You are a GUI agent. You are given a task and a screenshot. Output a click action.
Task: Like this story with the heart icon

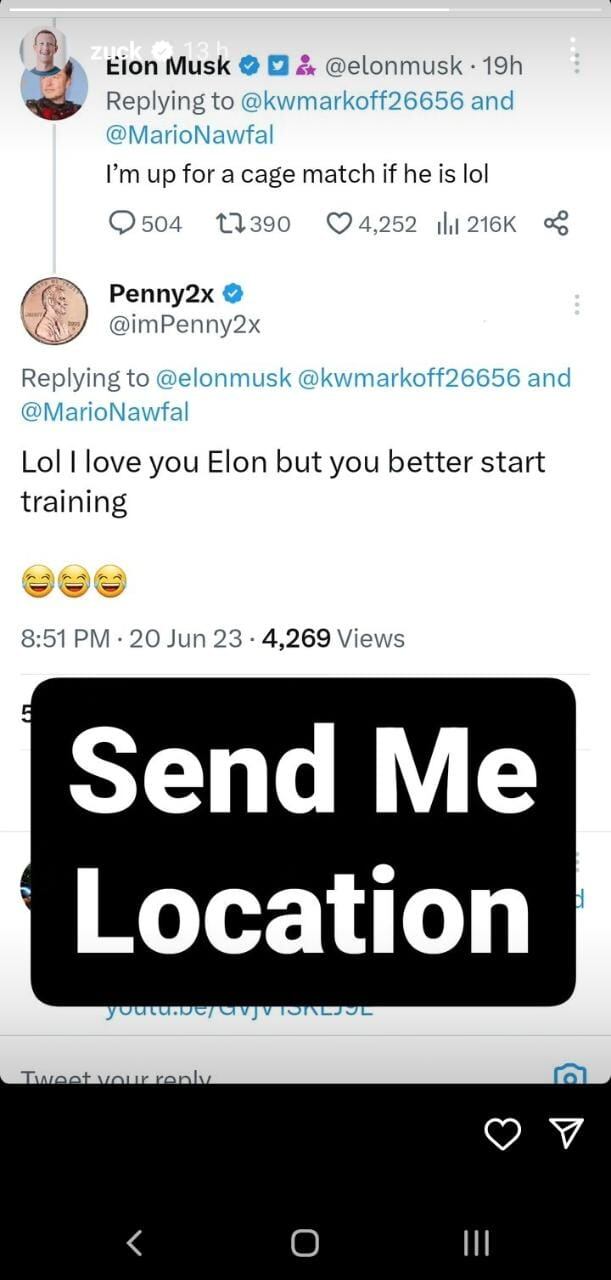coord(502,1133)
